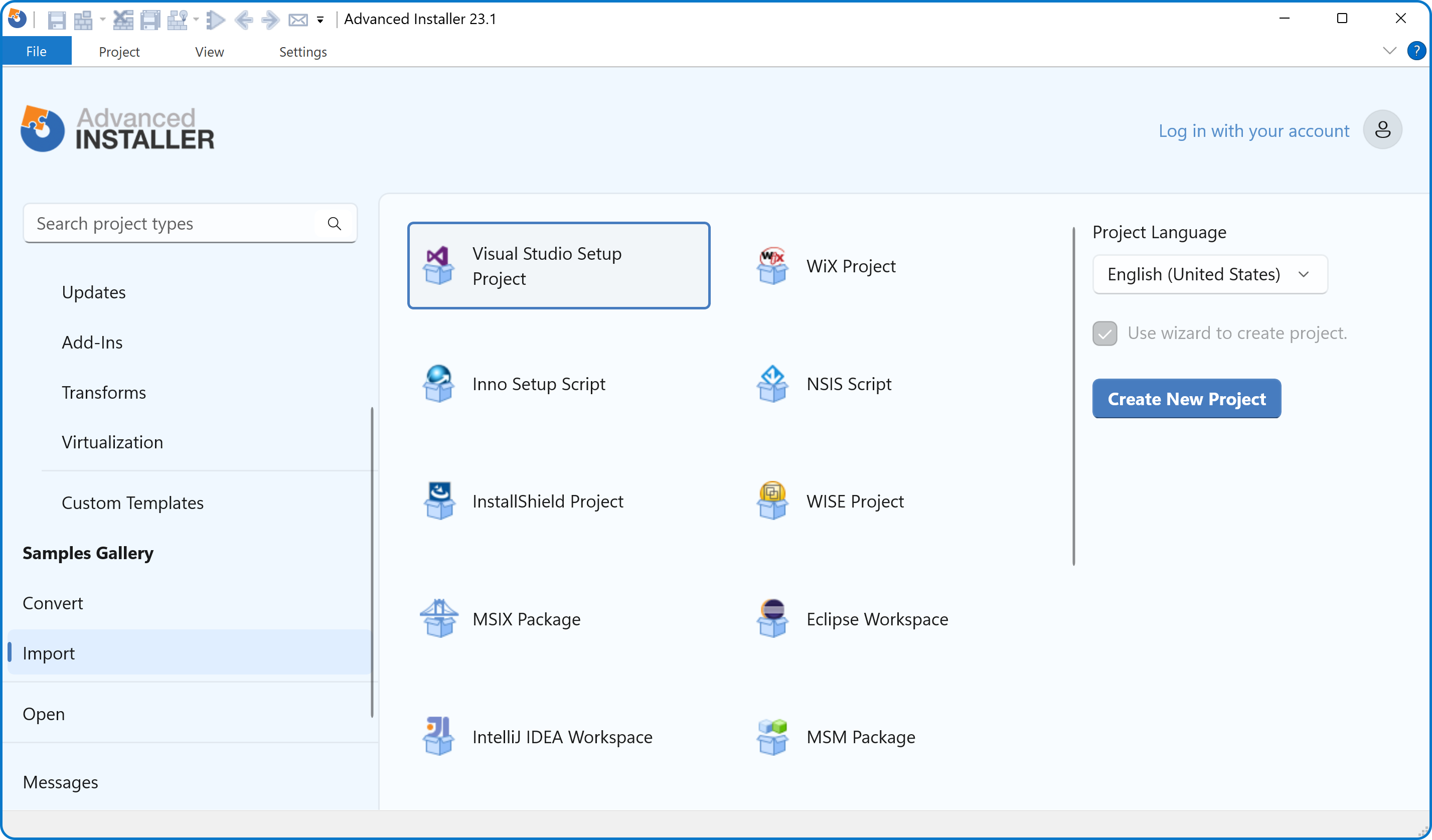The image size is (1432, 840).
Task: Switch to the Settings ribbon tab
Action: pos(303,52)
